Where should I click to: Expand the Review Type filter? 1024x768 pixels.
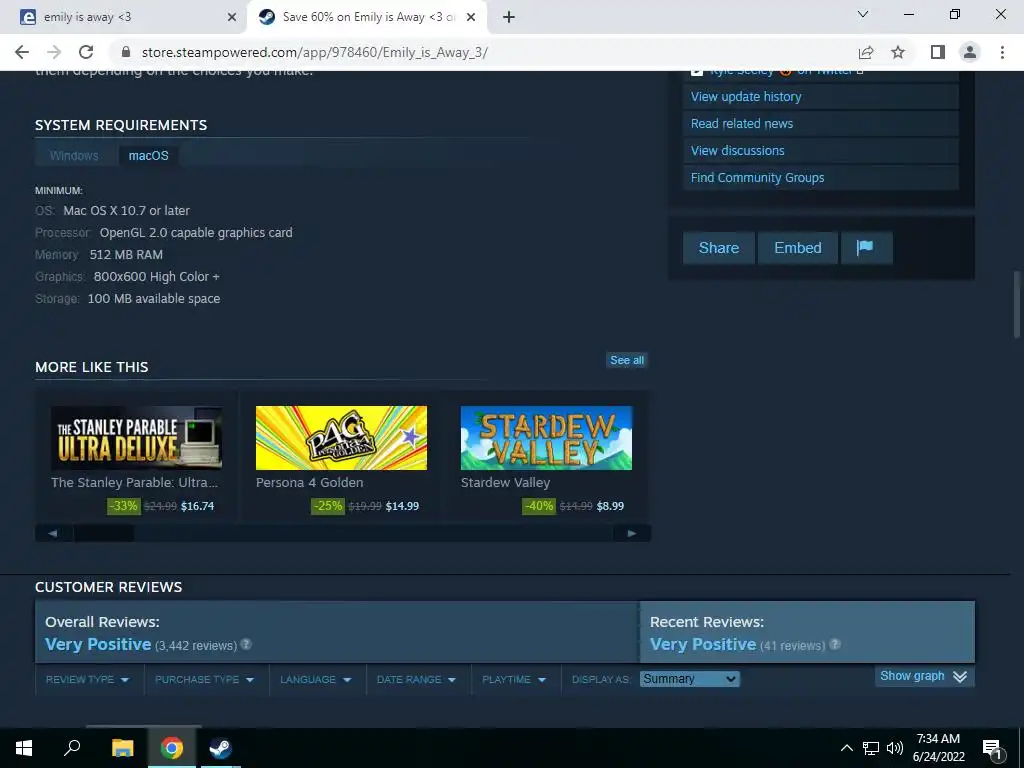click(87, 679)
